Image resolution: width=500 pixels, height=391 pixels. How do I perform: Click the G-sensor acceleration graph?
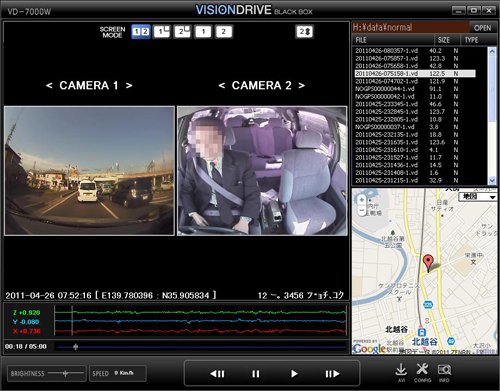coord(200,322)
